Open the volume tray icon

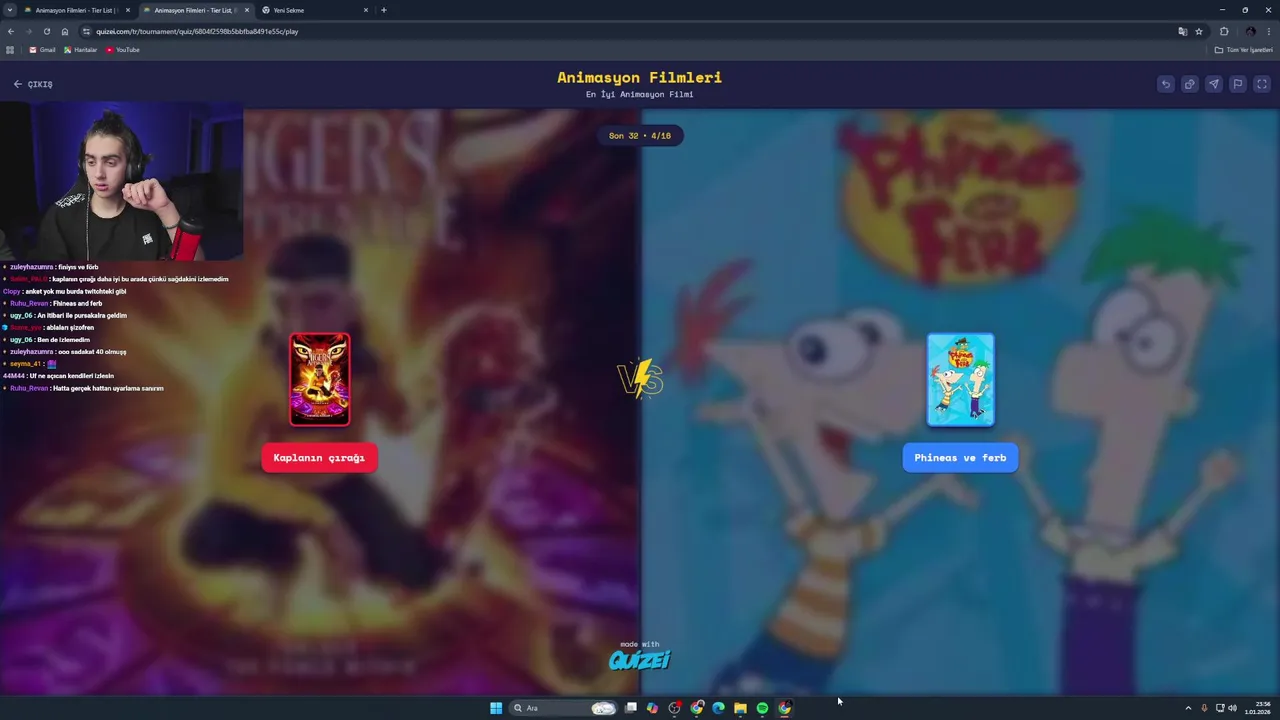pyautogui.click(x=1232, y=708)
